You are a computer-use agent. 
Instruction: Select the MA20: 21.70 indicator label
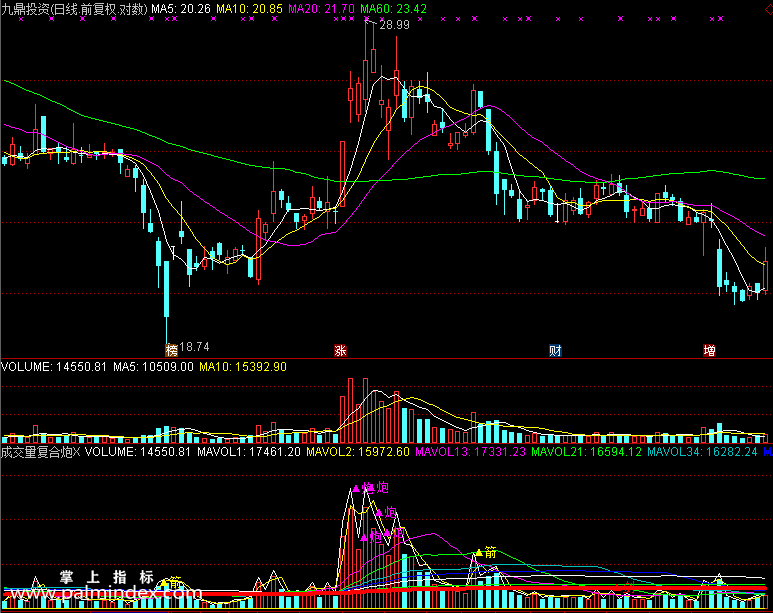[x=321, y=9]
